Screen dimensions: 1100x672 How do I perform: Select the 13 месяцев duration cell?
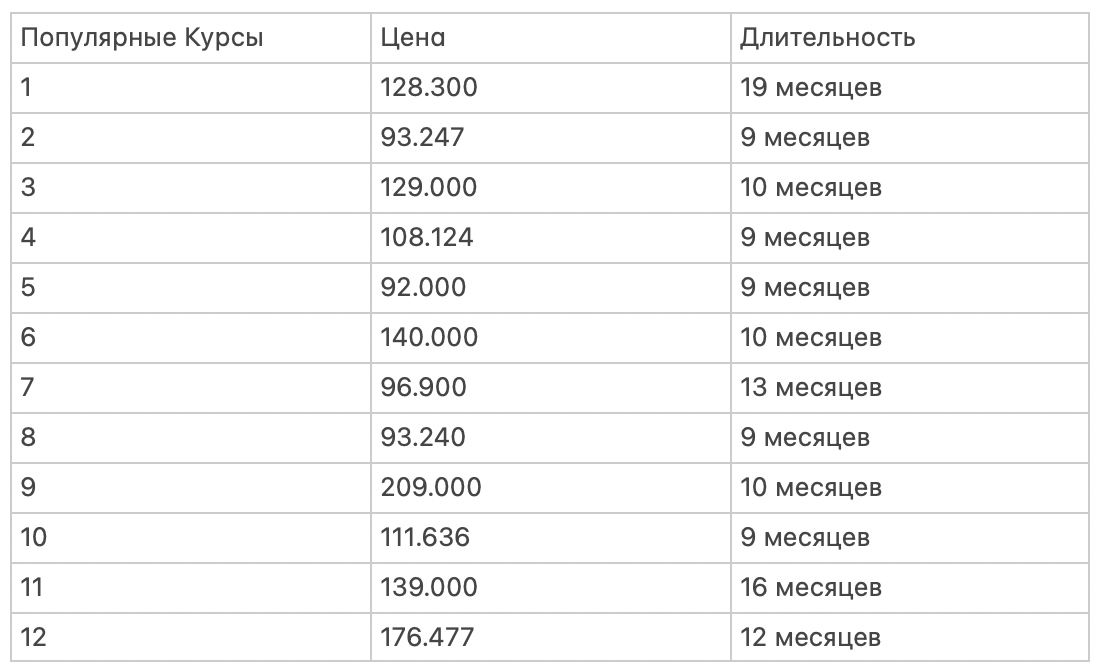[811, 388]
